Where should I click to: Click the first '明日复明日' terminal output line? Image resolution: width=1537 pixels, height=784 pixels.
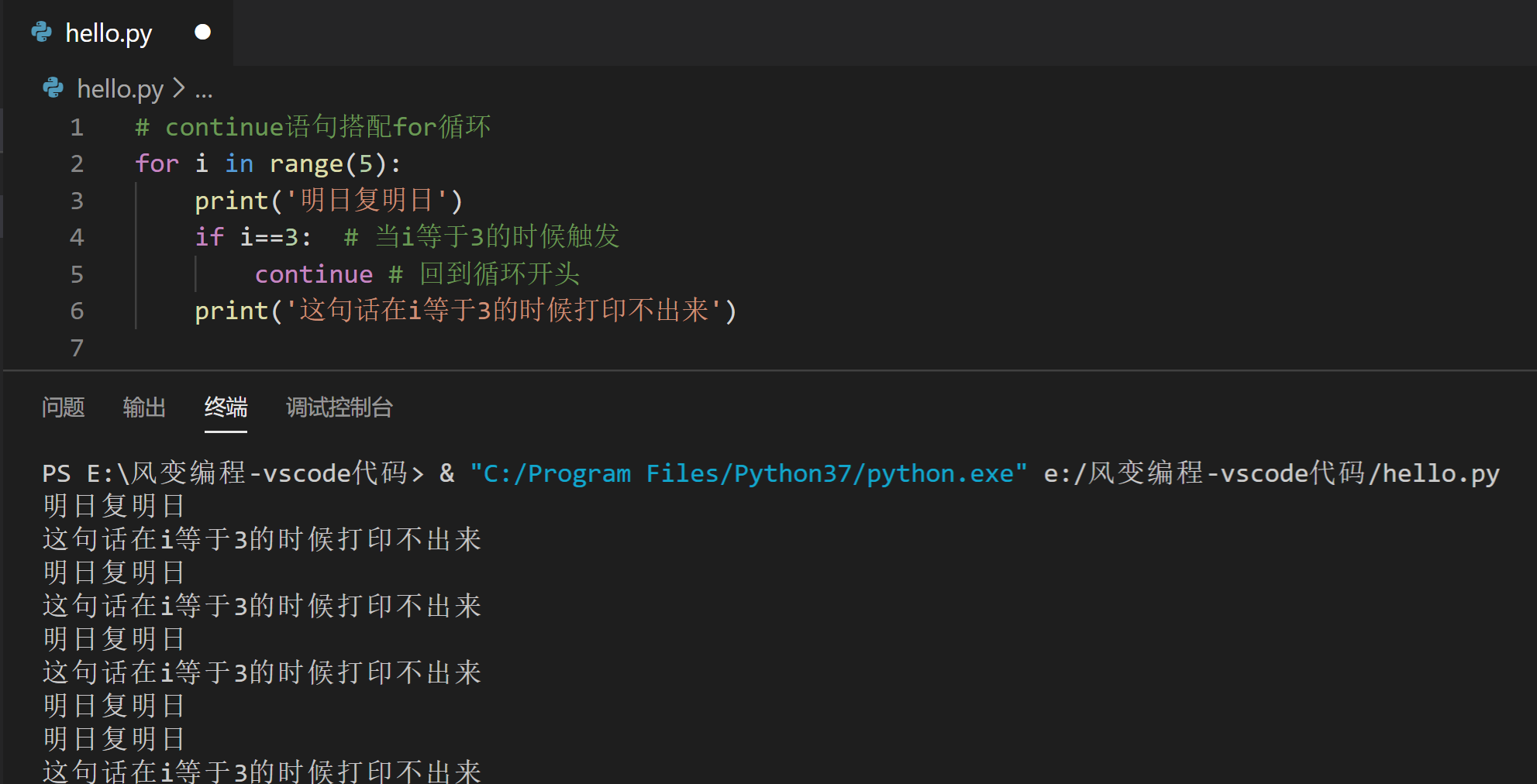(x=114, y=506)
